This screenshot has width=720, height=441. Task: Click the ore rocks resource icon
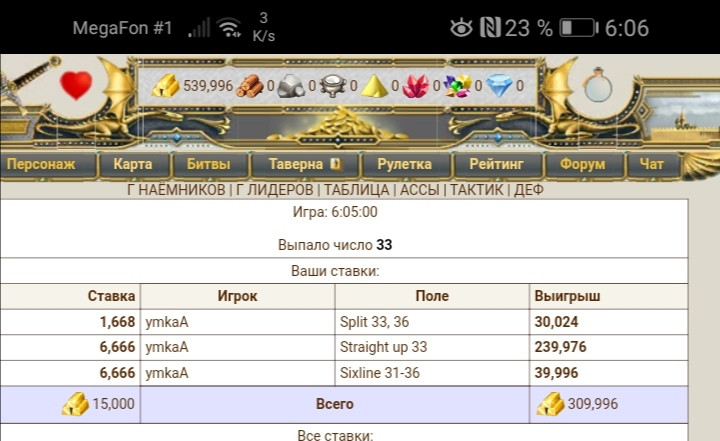point(291,86)
